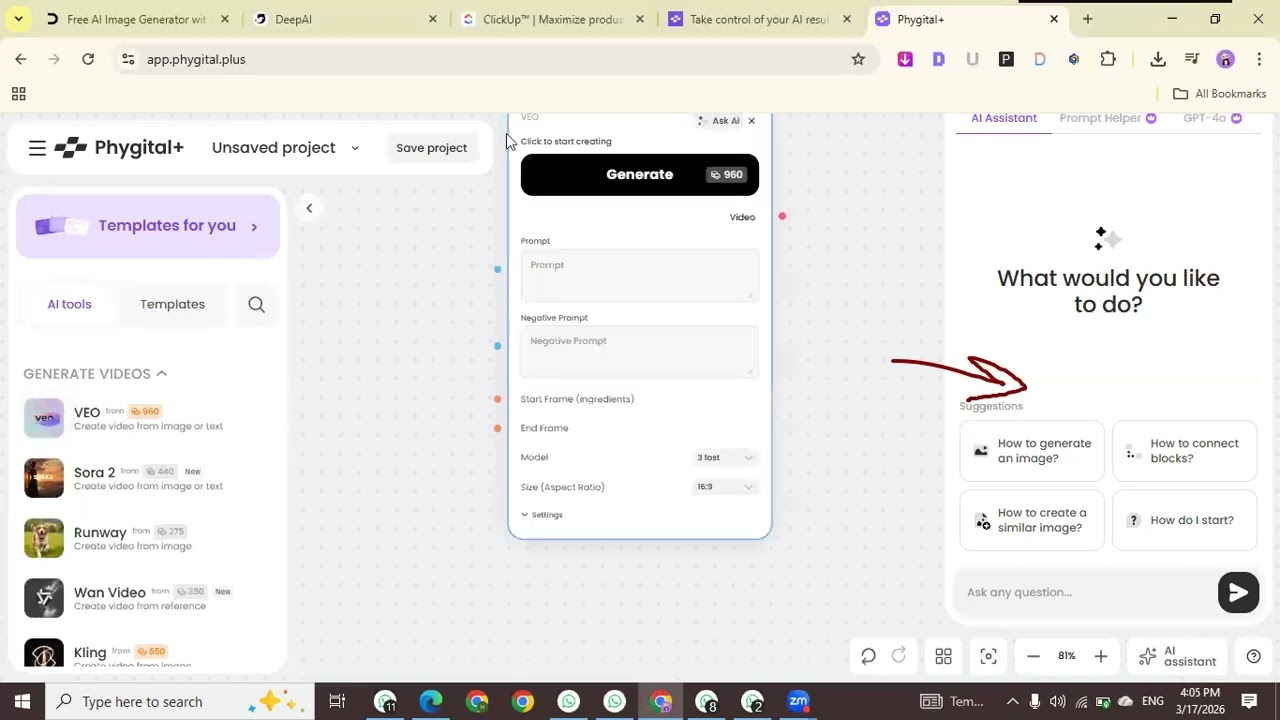The width and height of the screenshot is (1280, 720).
Task: Open the GPT-4o tab
Action: point(1212,118)
